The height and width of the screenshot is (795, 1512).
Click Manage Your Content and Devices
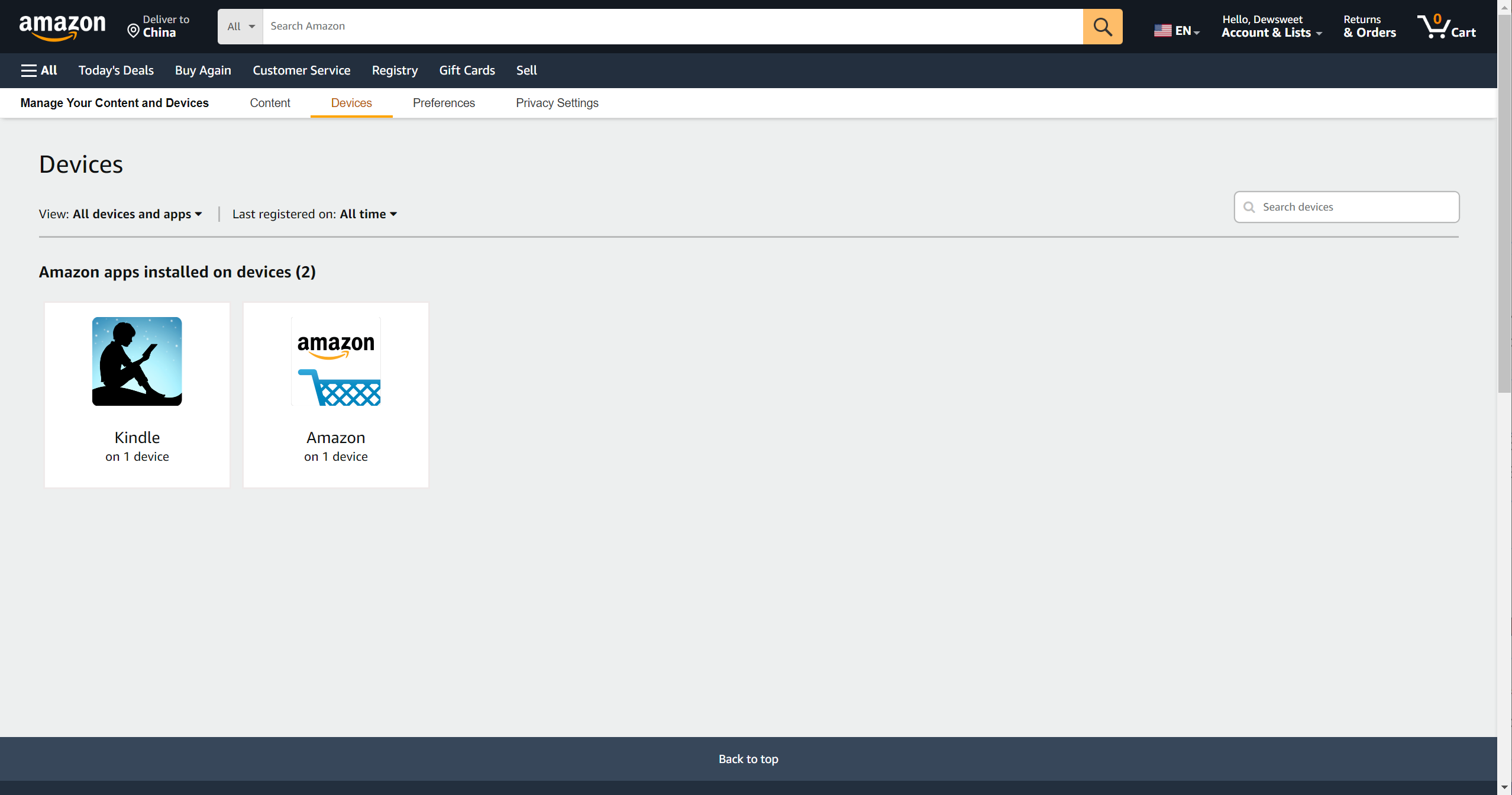click(x=114, y=103)
